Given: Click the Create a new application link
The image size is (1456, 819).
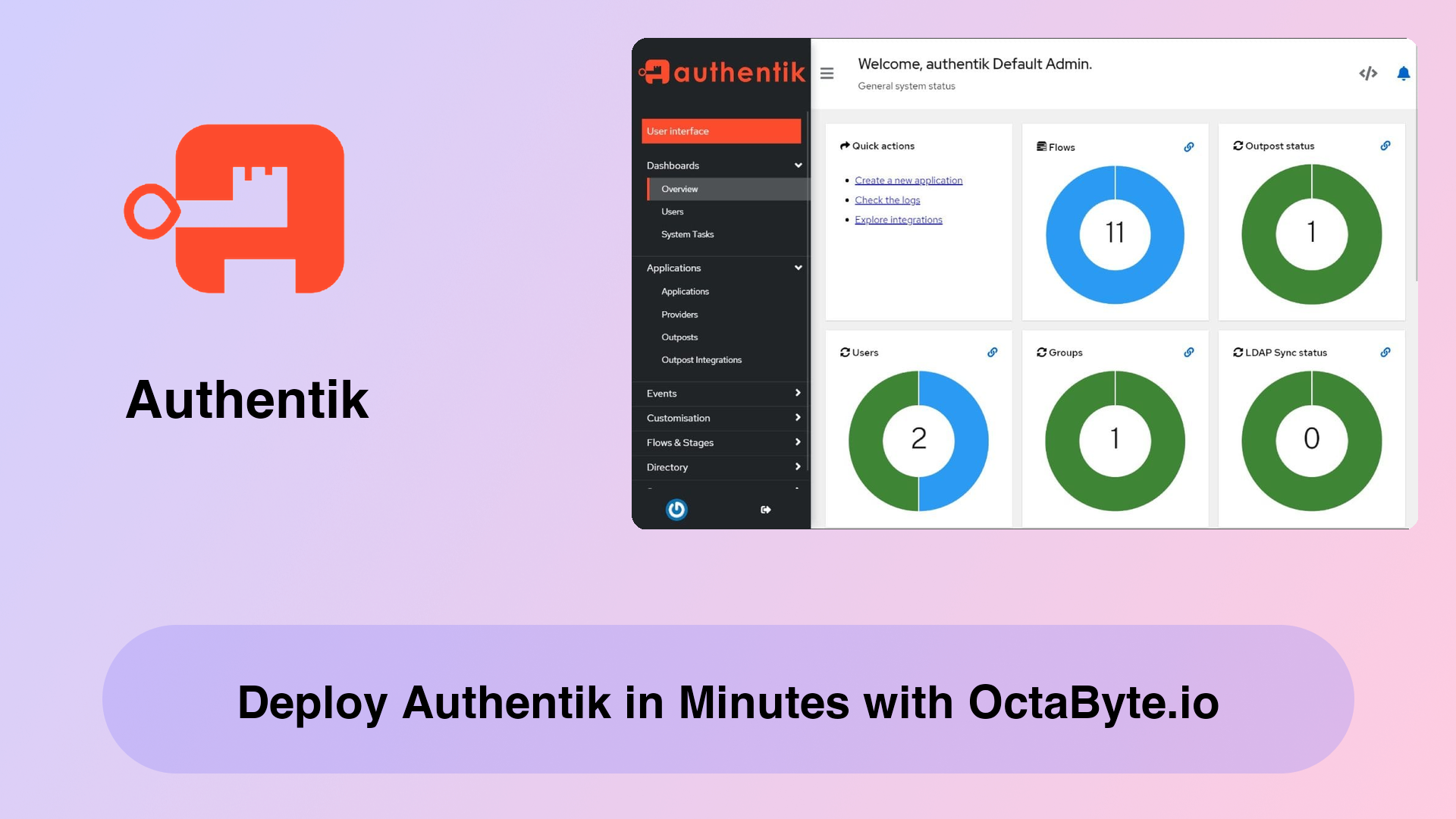Looking at the screenshot, I should (906, 180).
